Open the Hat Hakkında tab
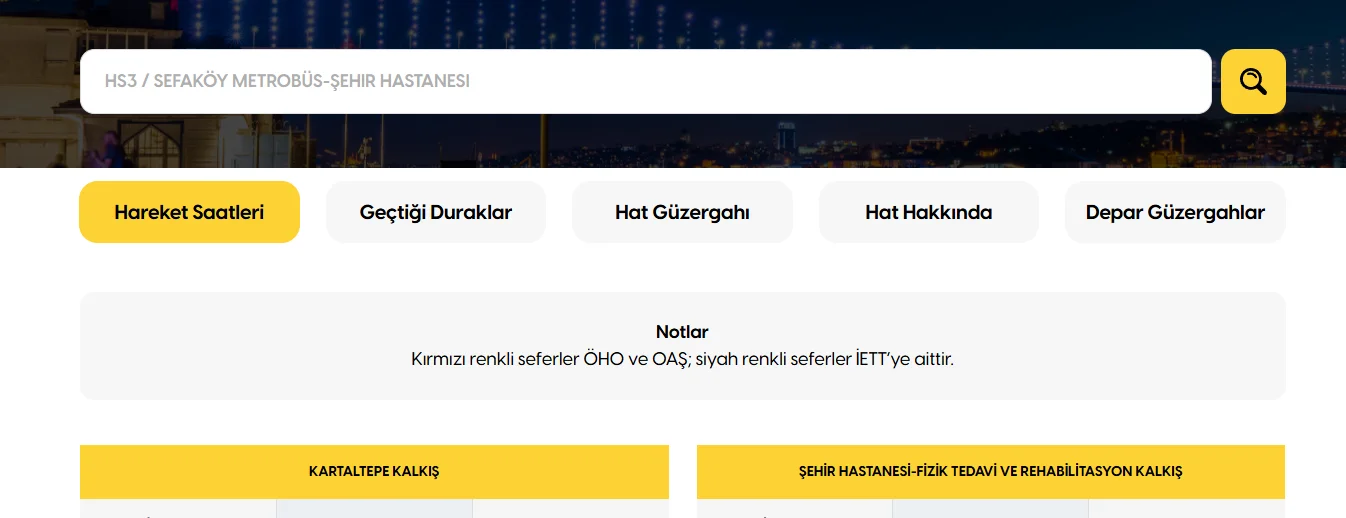 click(x=928, y=212)
